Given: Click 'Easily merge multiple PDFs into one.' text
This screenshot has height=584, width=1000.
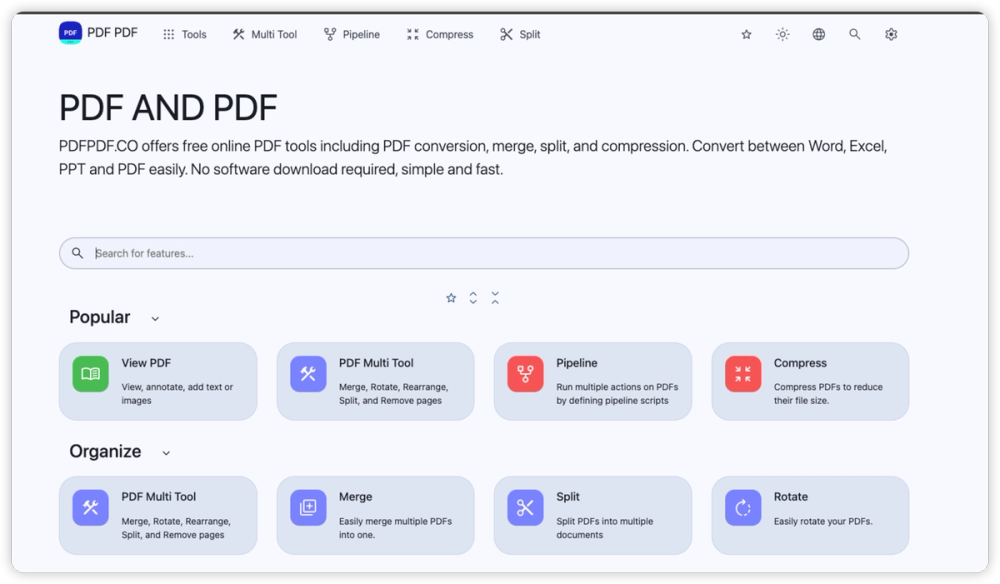Looking at the screenshot, I should (395, 528).
